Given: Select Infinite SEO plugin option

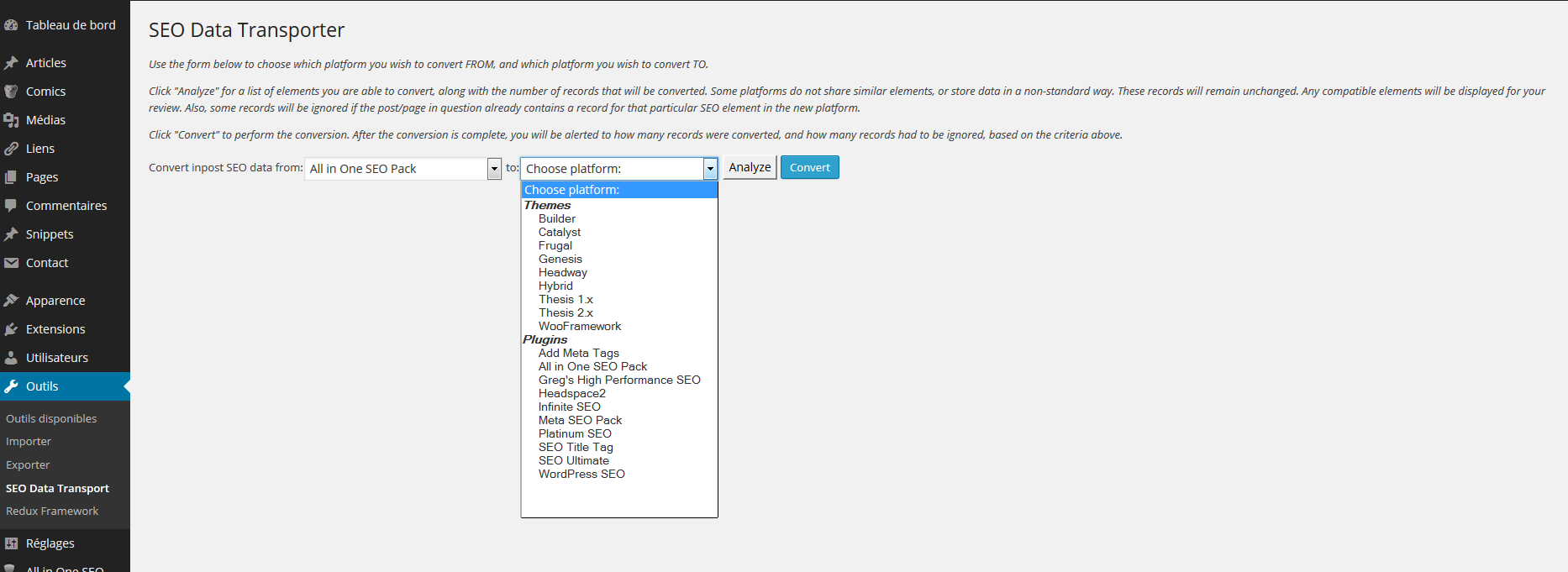Looking at the screenshot, I should tap(570, 407).
